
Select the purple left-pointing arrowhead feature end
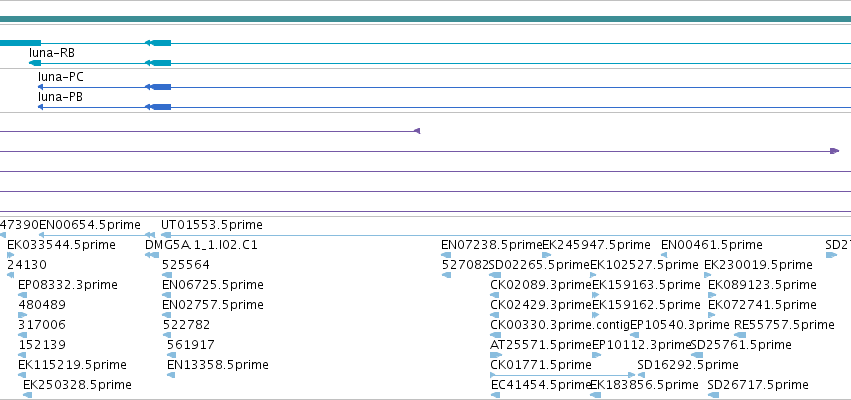coord(417,131)
